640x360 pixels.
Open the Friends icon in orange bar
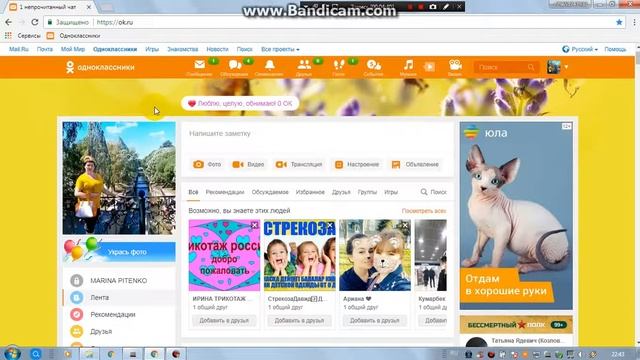click(x=304, y=64)
